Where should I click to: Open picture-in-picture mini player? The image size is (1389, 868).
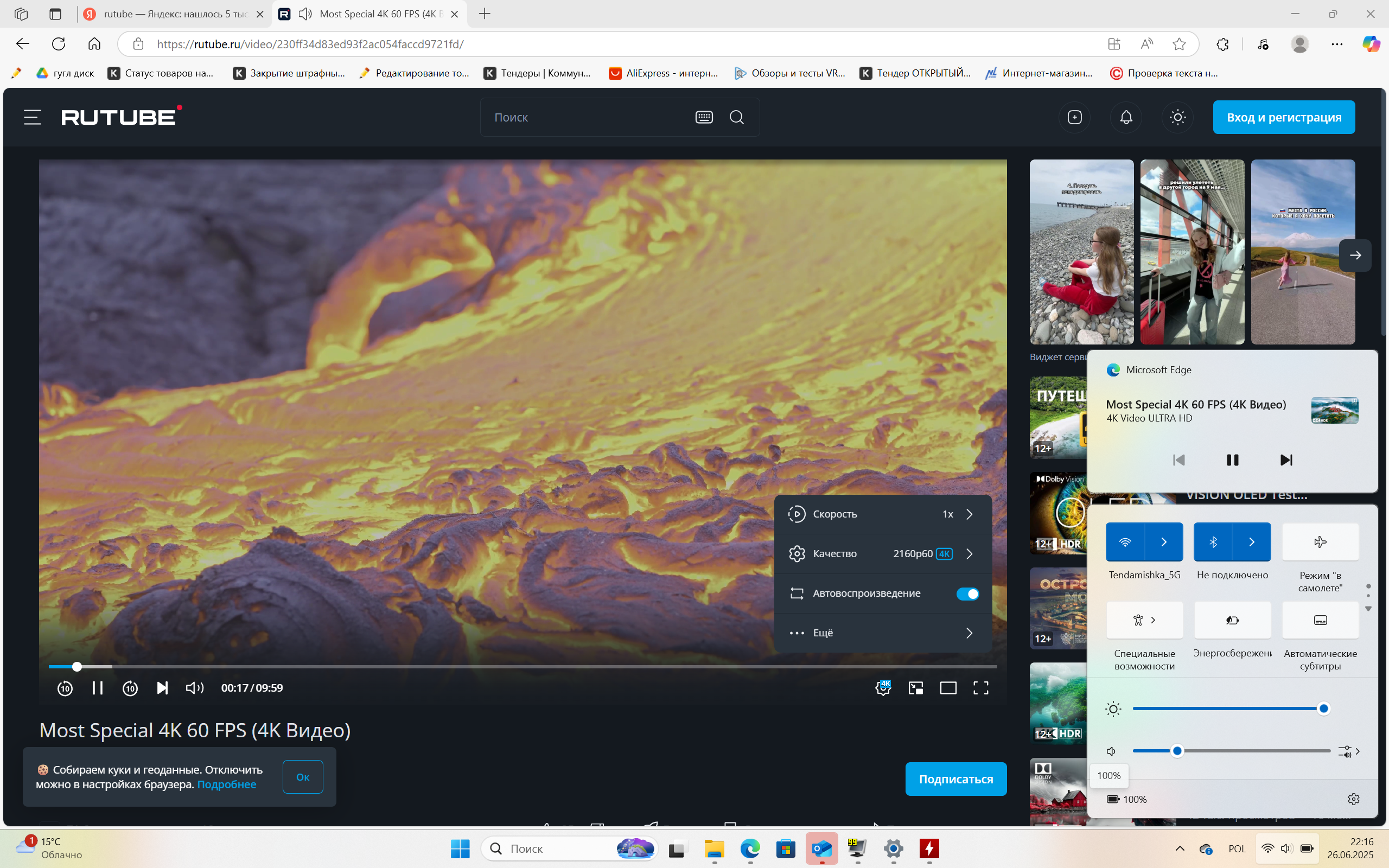coord(915,688)
